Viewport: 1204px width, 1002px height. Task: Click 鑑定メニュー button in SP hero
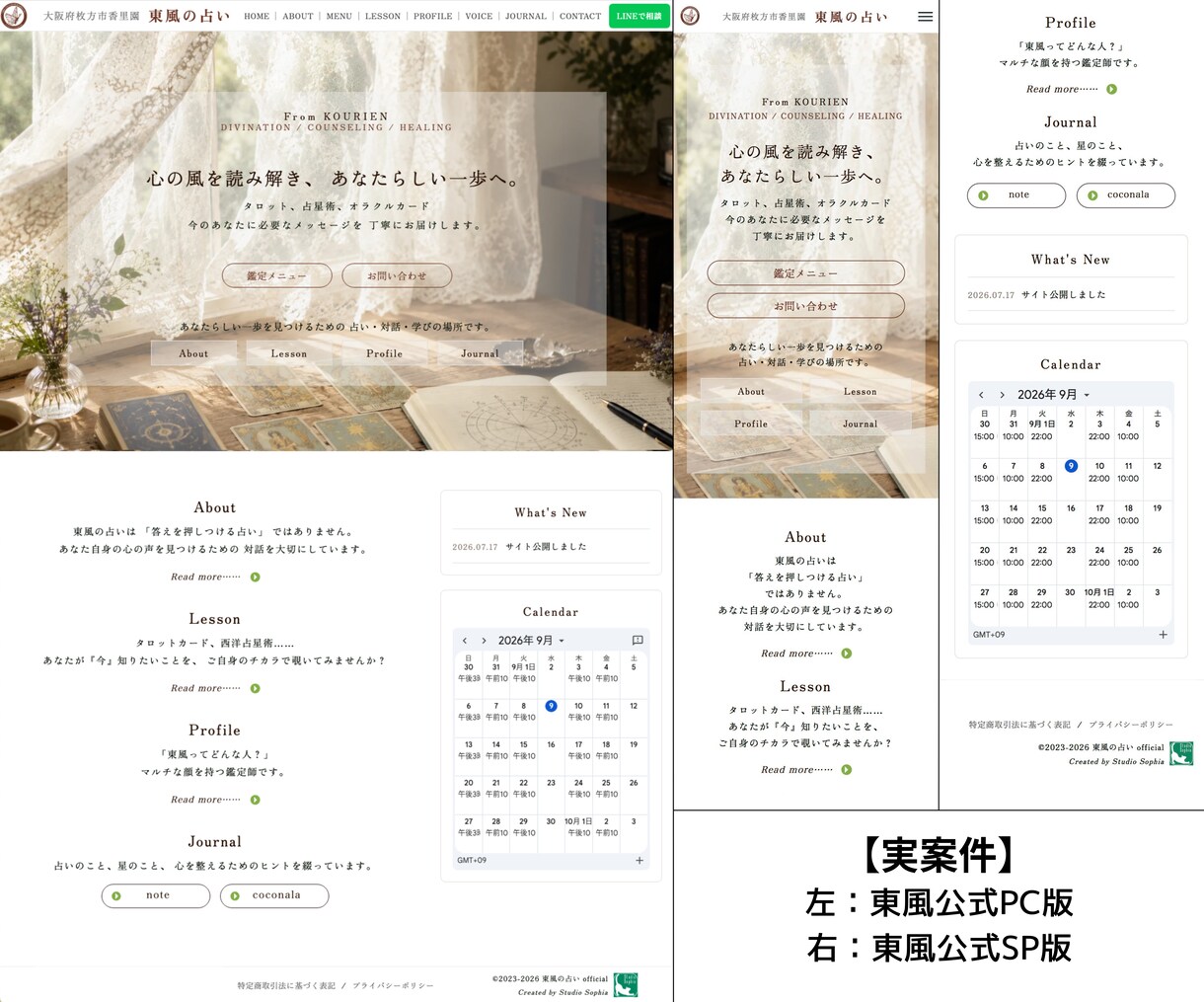coord(805,273)
